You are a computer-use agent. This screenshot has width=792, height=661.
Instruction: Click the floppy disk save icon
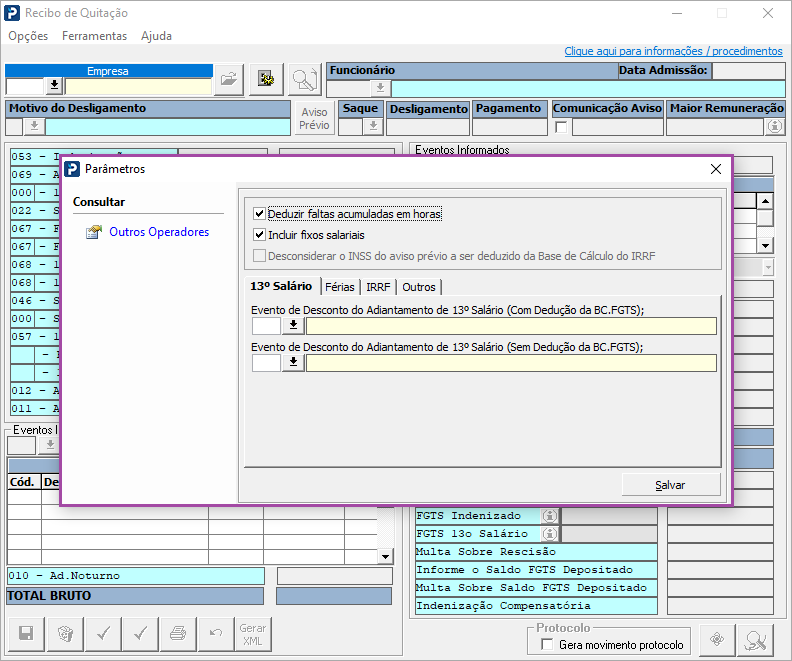[x=27, y=632]
